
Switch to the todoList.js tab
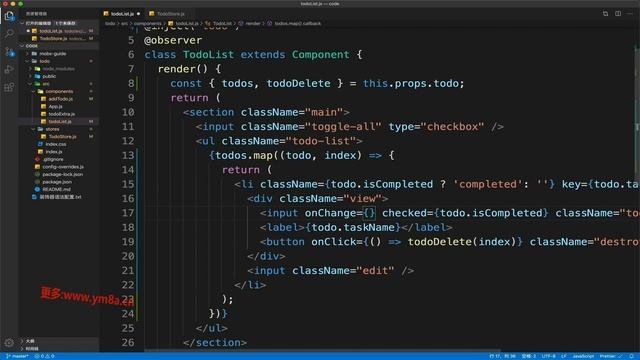coord(122,14)
